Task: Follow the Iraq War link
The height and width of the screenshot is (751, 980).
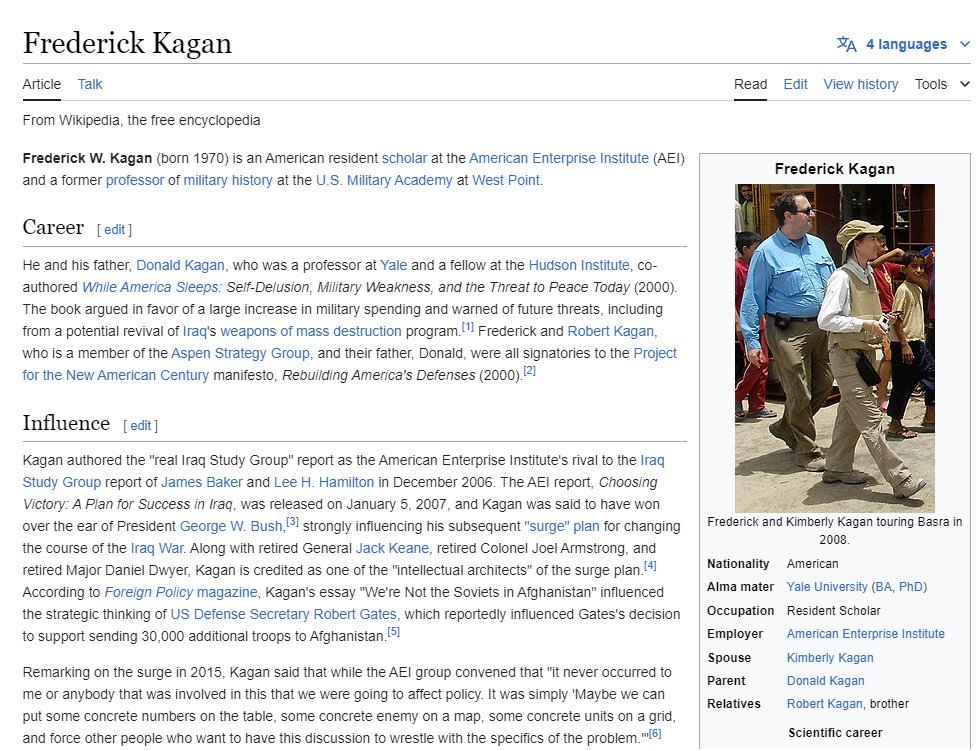Action: point(158,548)
